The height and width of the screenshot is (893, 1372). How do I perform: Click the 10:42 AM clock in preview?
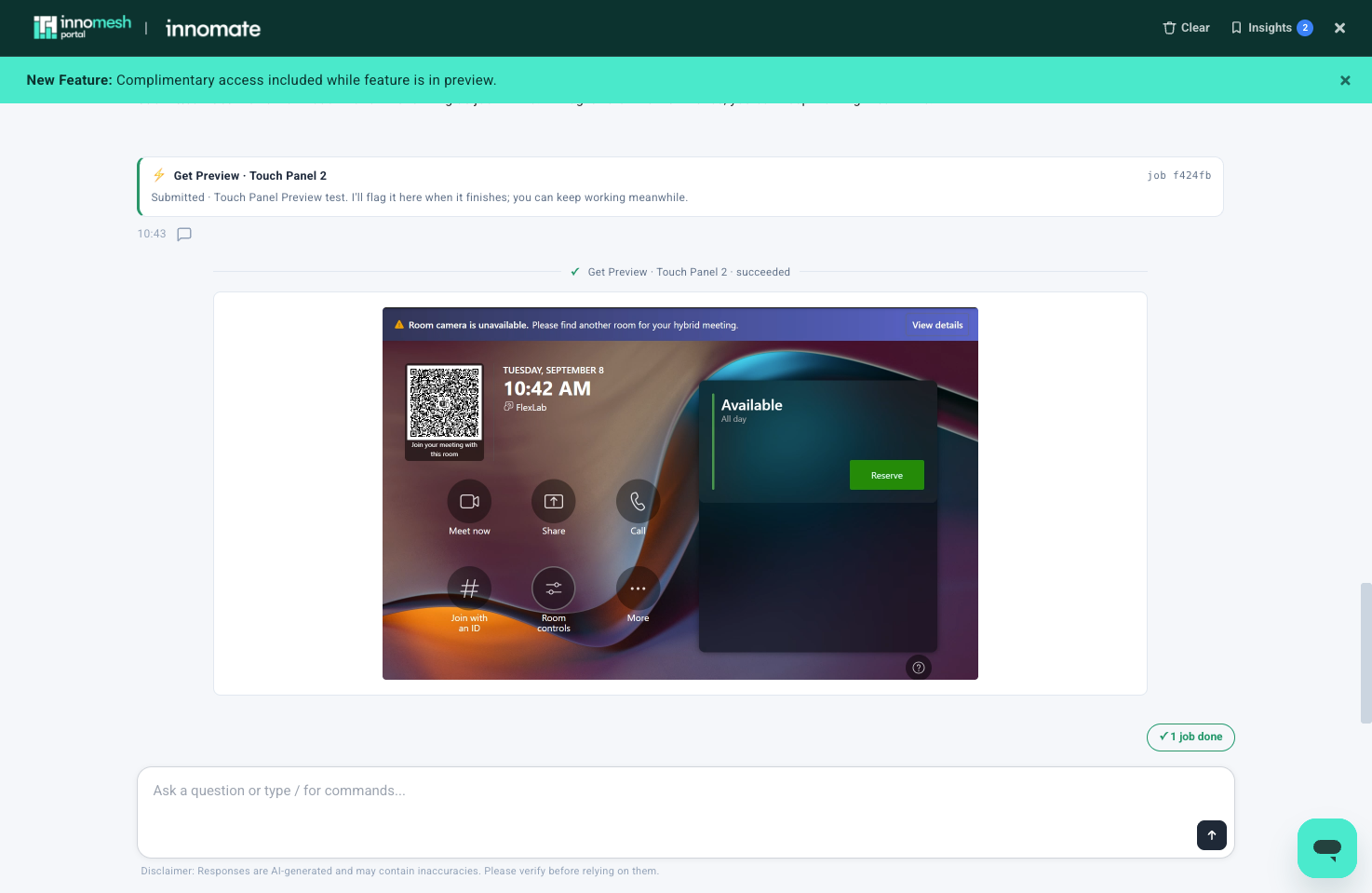[547, 388]
